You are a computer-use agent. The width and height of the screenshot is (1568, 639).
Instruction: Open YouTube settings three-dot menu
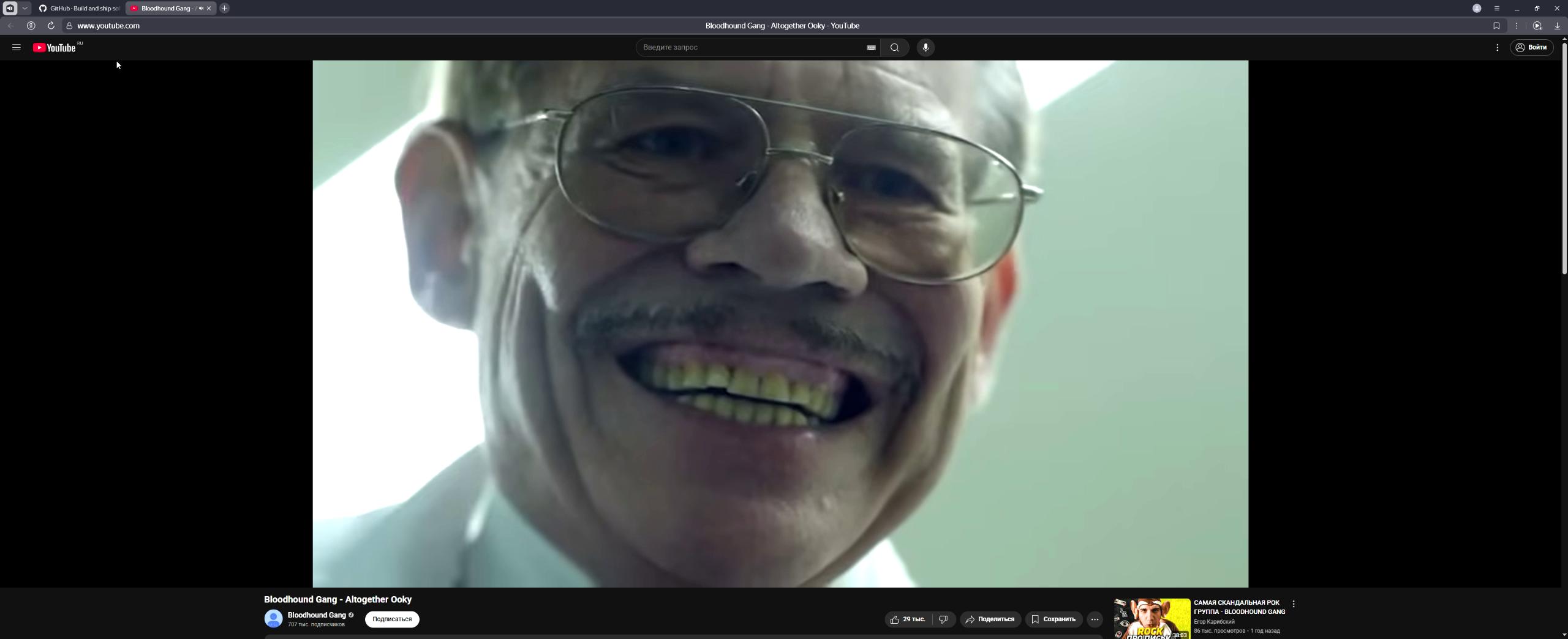1497,47
